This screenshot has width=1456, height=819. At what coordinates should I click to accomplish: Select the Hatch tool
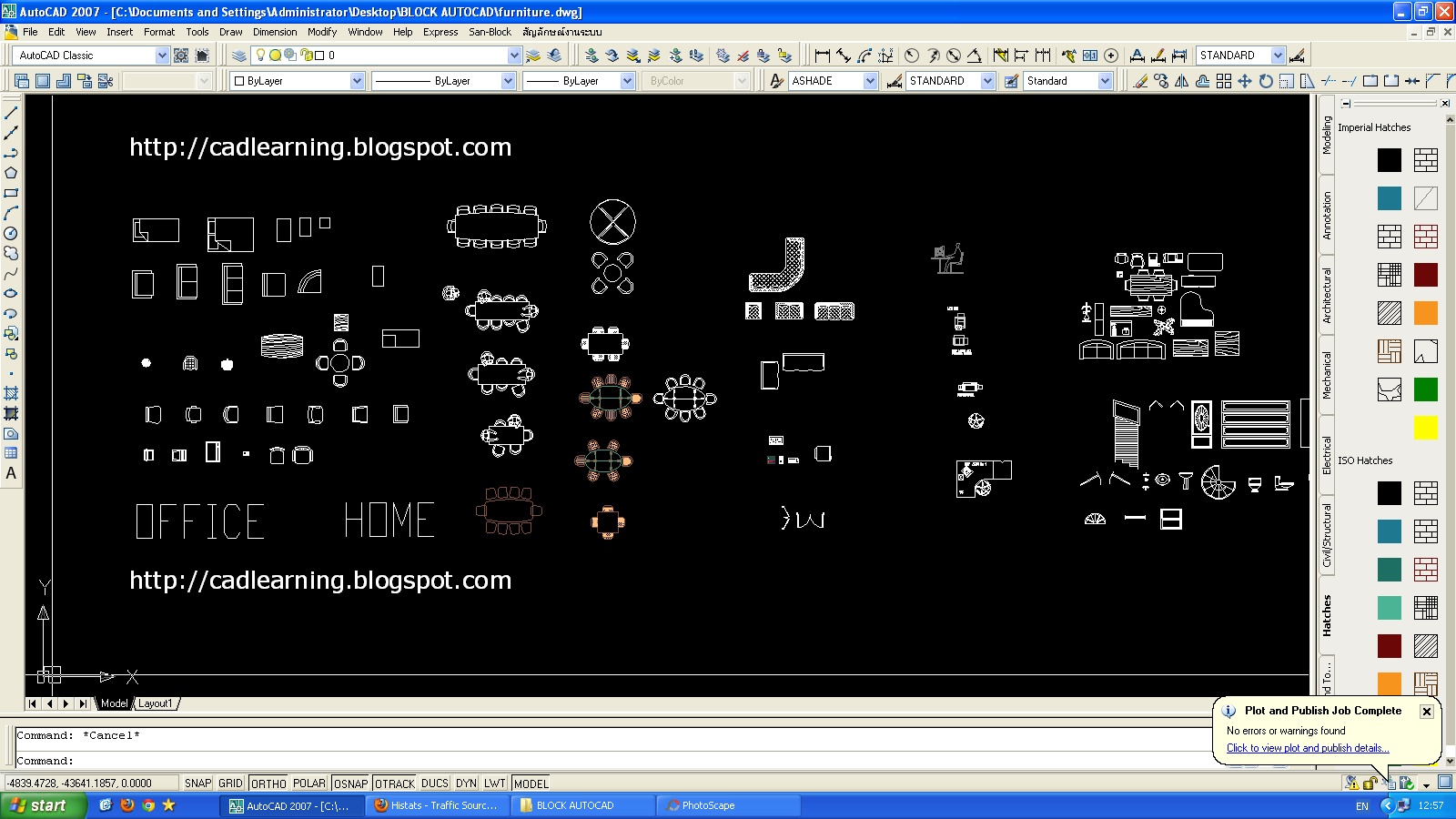(11, 393)
